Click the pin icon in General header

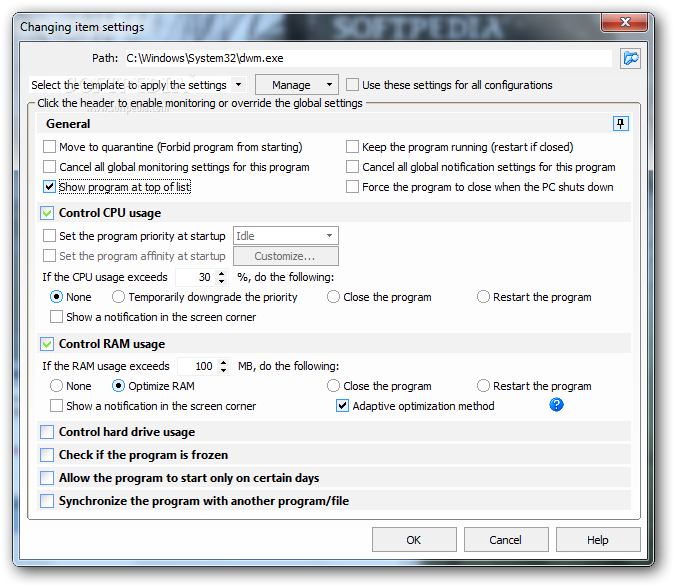tap(620, 124)
